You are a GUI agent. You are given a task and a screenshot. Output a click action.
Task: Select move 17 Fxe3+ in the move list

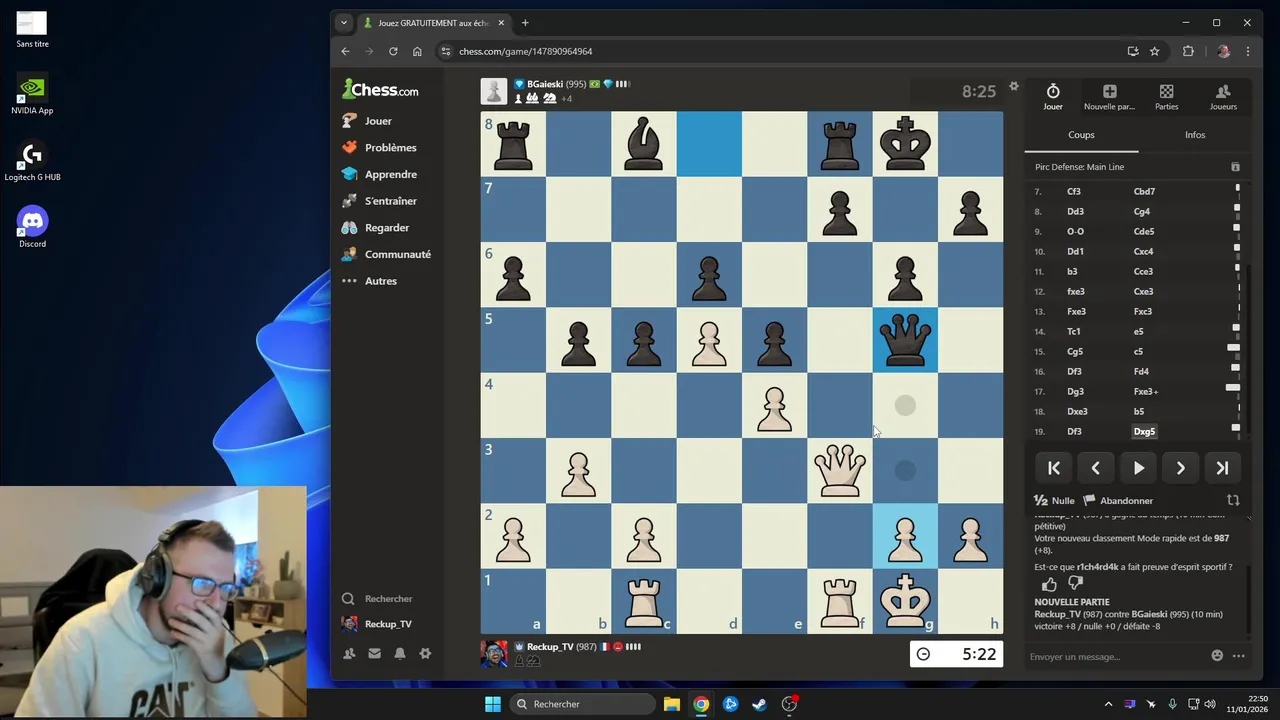pos(1146,391)
